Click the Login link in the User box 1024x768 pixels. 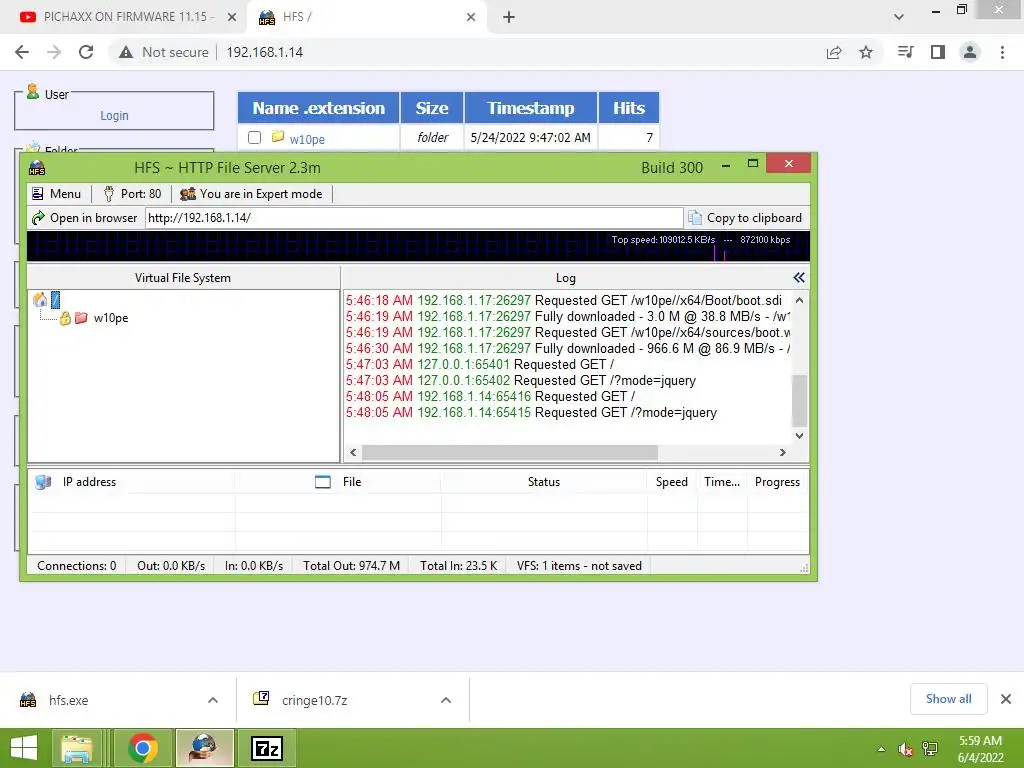click(114, 116)
